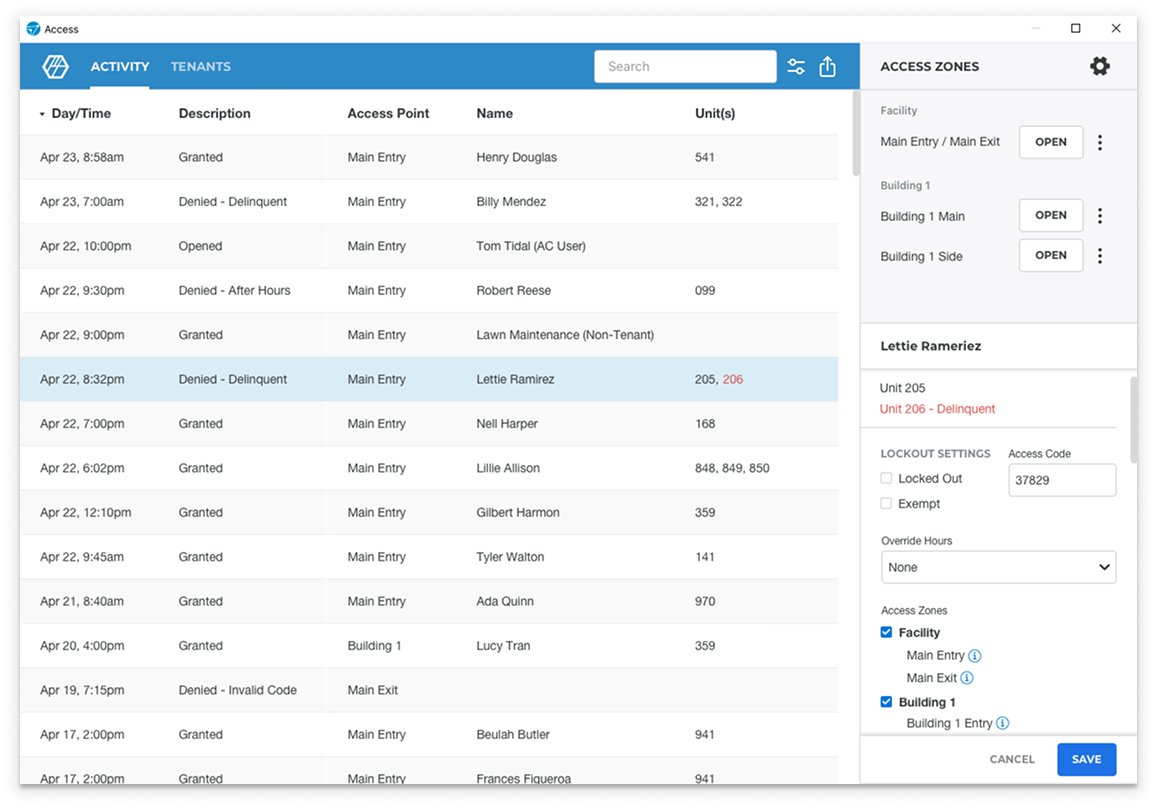Switch to the Tenants tab
This screenshot has height=808, width=1157.
pyautogui.click(x=200, y=67)
